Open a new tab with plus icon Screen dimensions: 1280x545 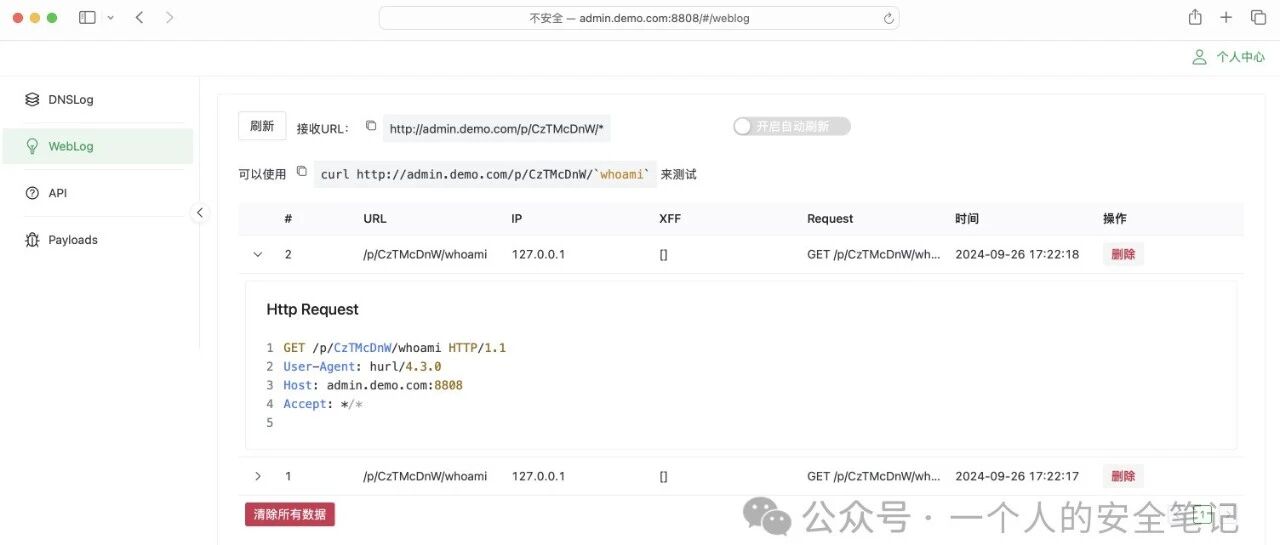[1226, 17]
